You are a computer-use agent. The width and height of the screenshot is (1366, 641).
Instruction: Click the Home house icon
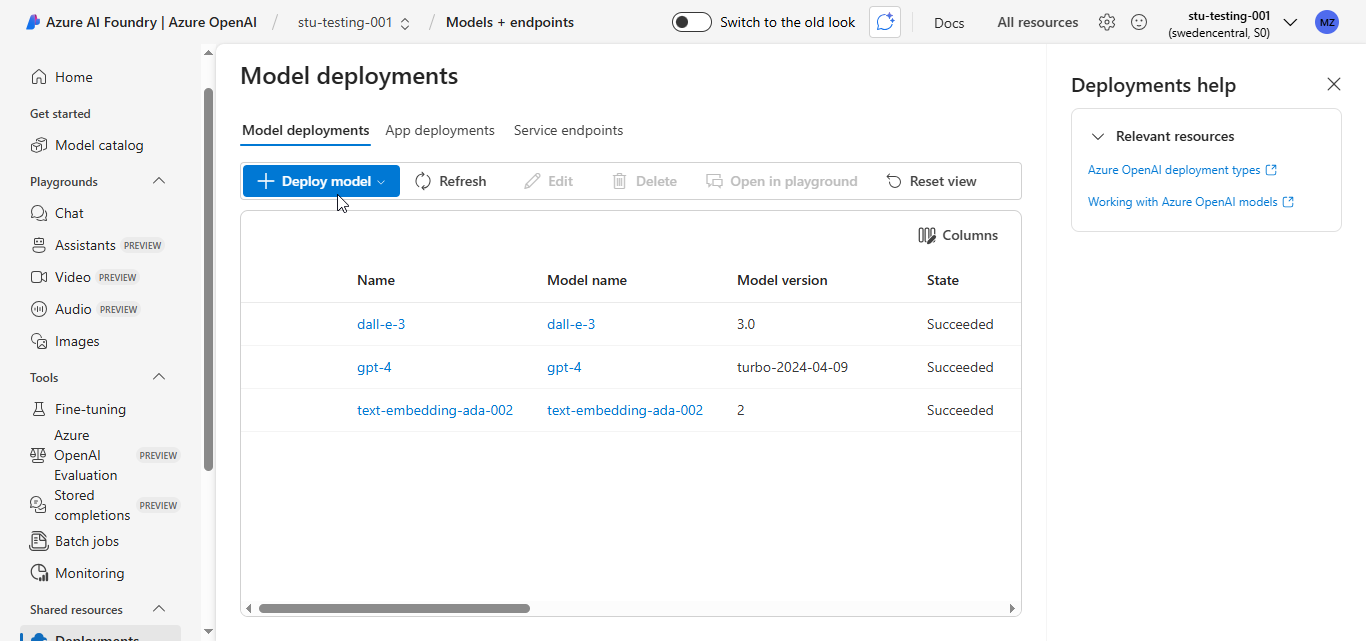click(39, 77)
